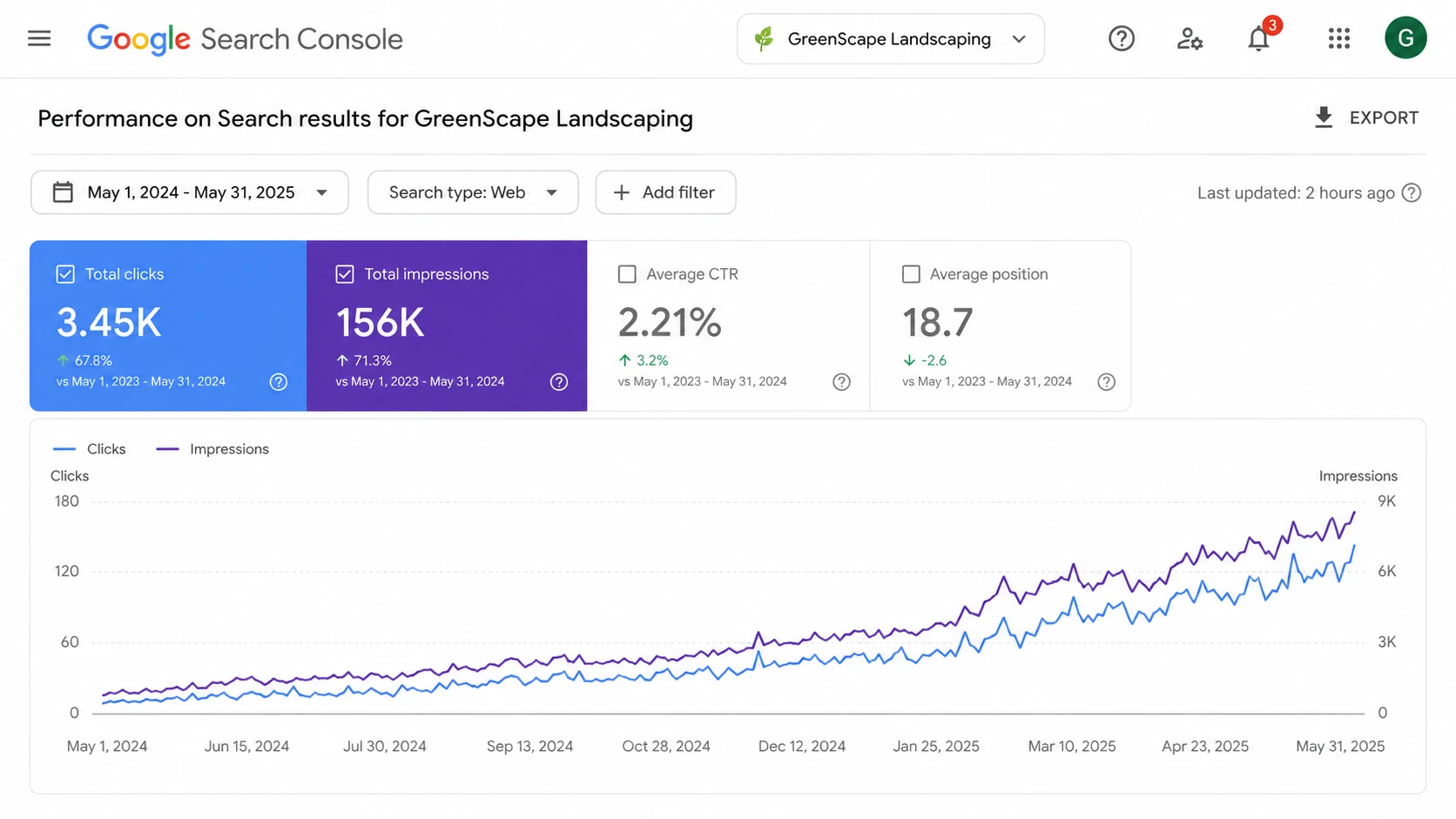Image resolution: width=1456 pixels, height=819 pixels.
Task: Click help icon on Total clicks card
Action: [x=279, y=382]
